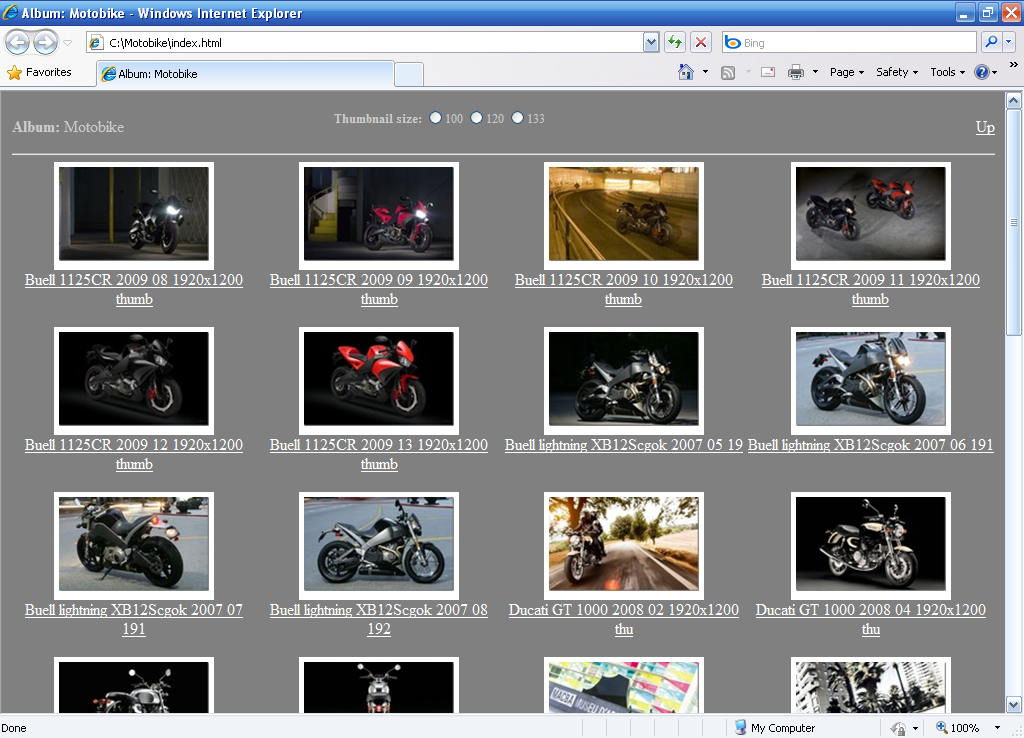
Task: Expand the status bar security dropdown arrow
Action: coord(915,728)
